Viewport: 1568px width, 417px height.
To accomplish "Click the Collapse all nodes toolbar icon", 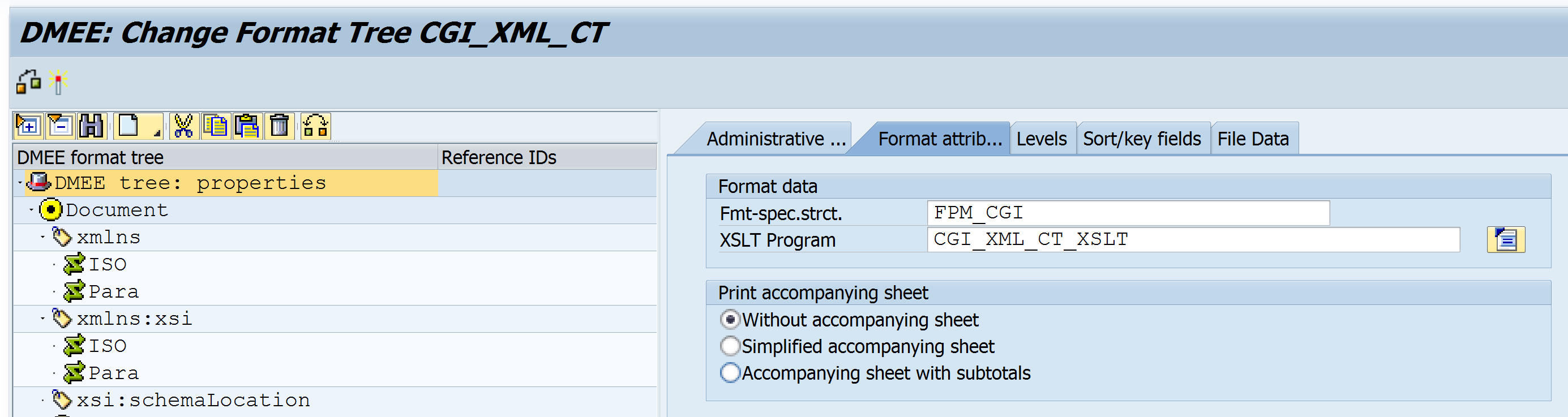I will click(x=60, y=126).
